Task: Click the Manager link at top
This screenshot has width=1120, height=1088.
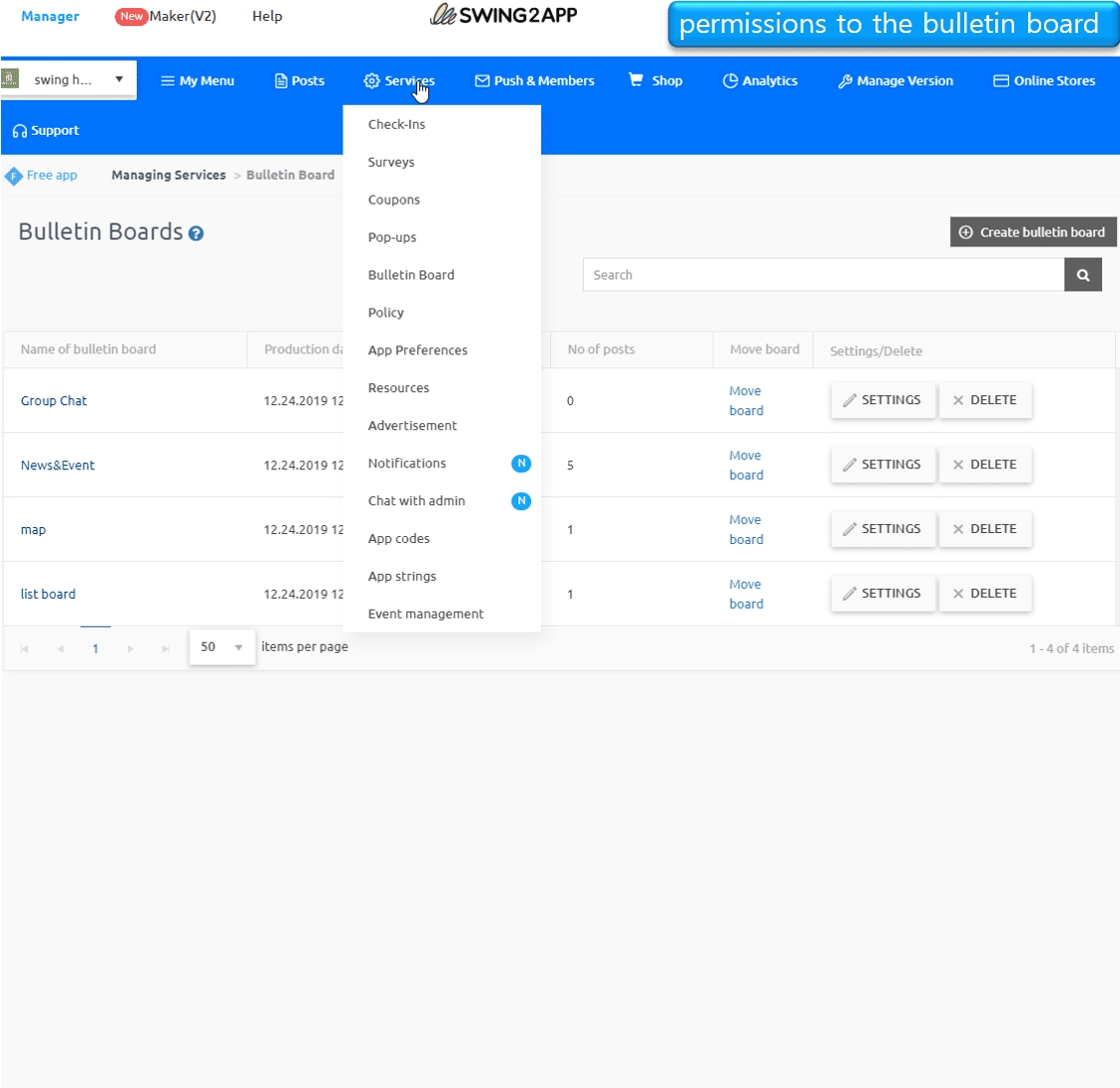Action: click(x=50, y=16)
